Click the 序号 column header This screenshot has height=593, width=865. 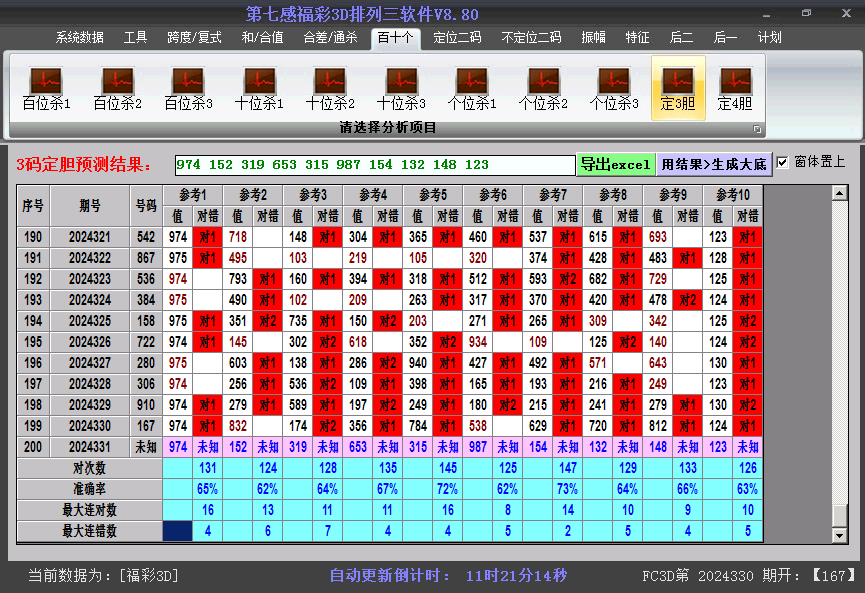coord(33,206)
